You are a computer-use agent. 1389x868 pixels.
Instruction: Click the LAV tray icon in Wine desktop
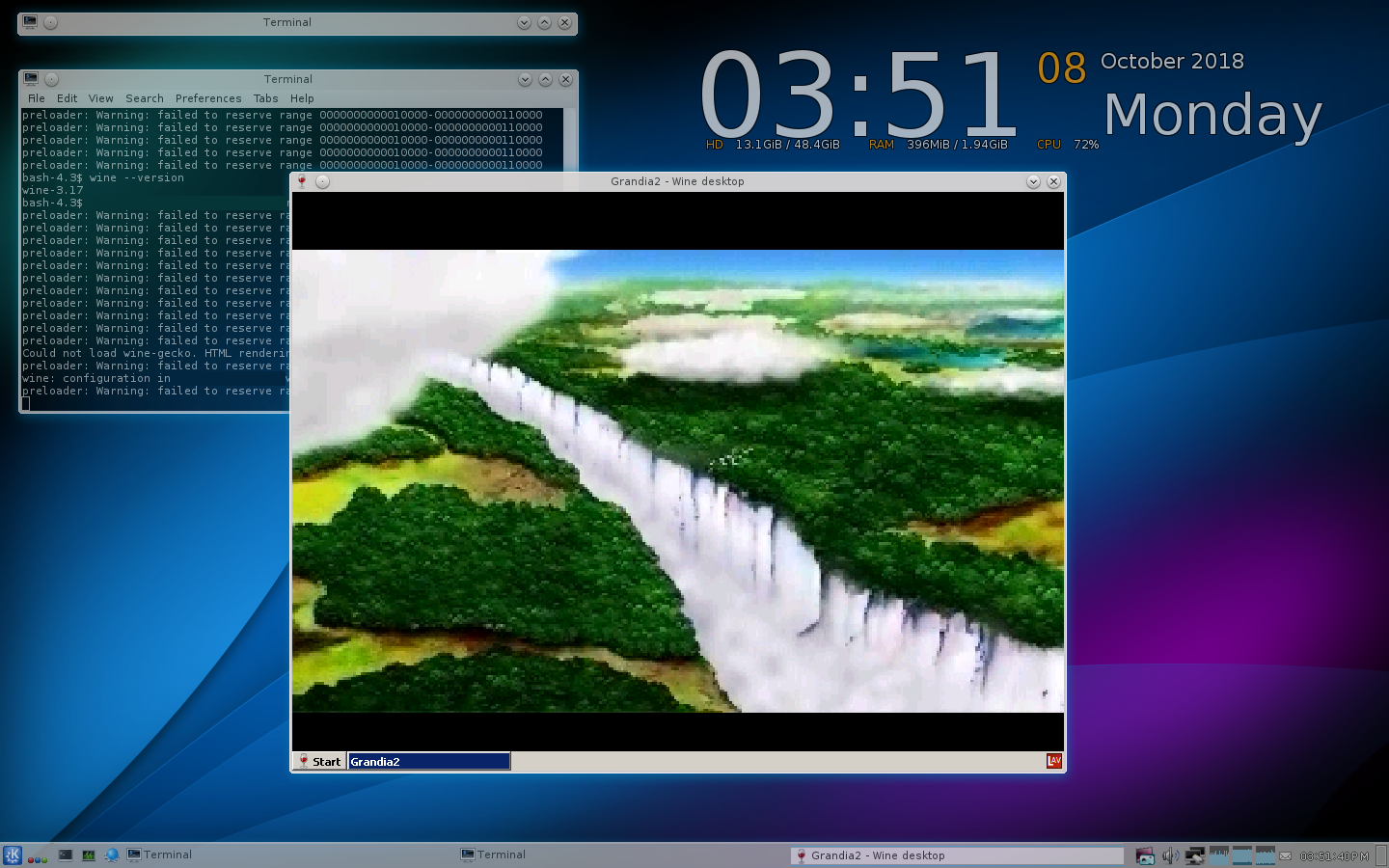[1054, 761]
